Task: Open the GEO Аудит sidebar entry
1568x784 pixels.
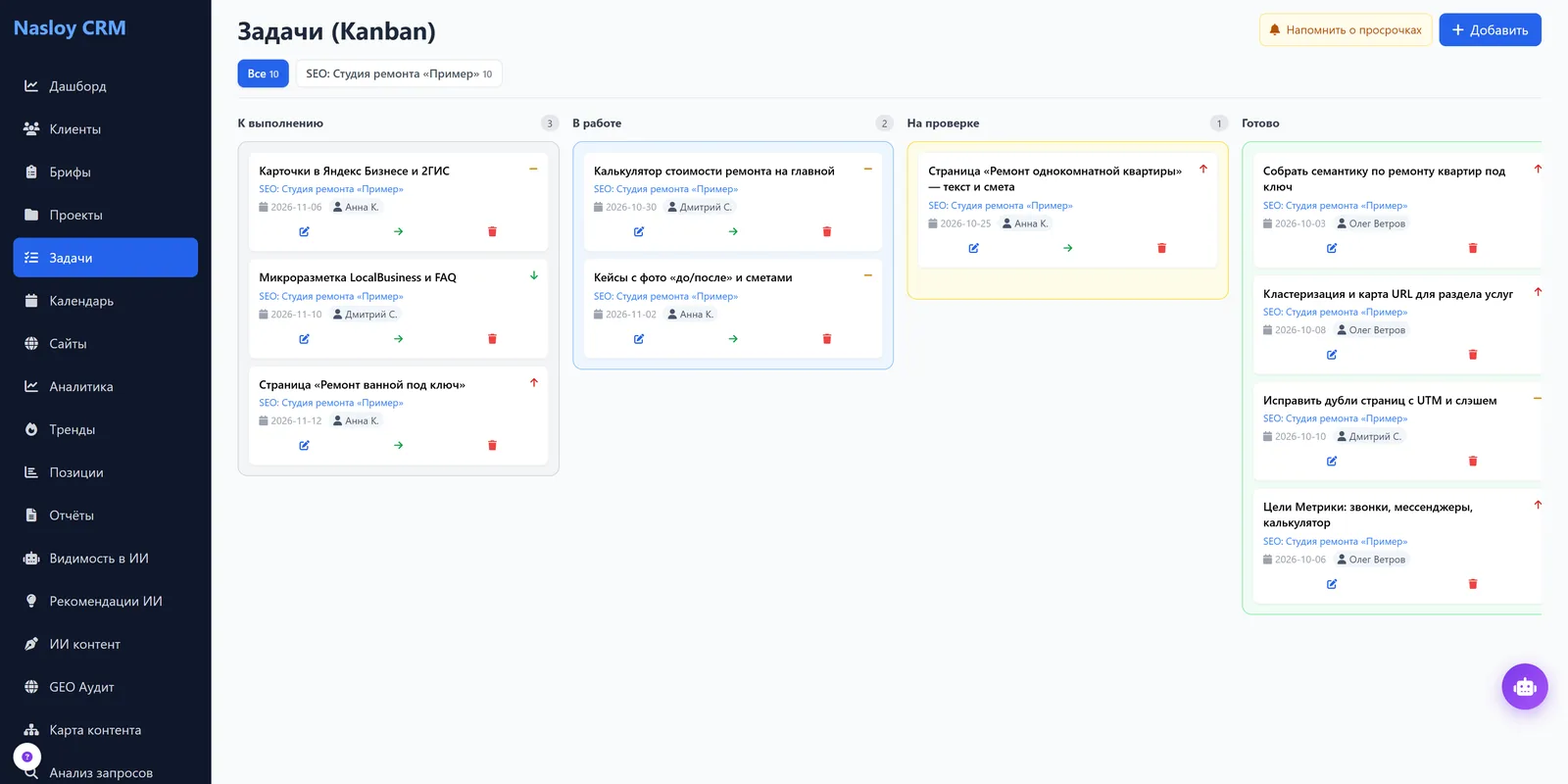Action: 106,687
